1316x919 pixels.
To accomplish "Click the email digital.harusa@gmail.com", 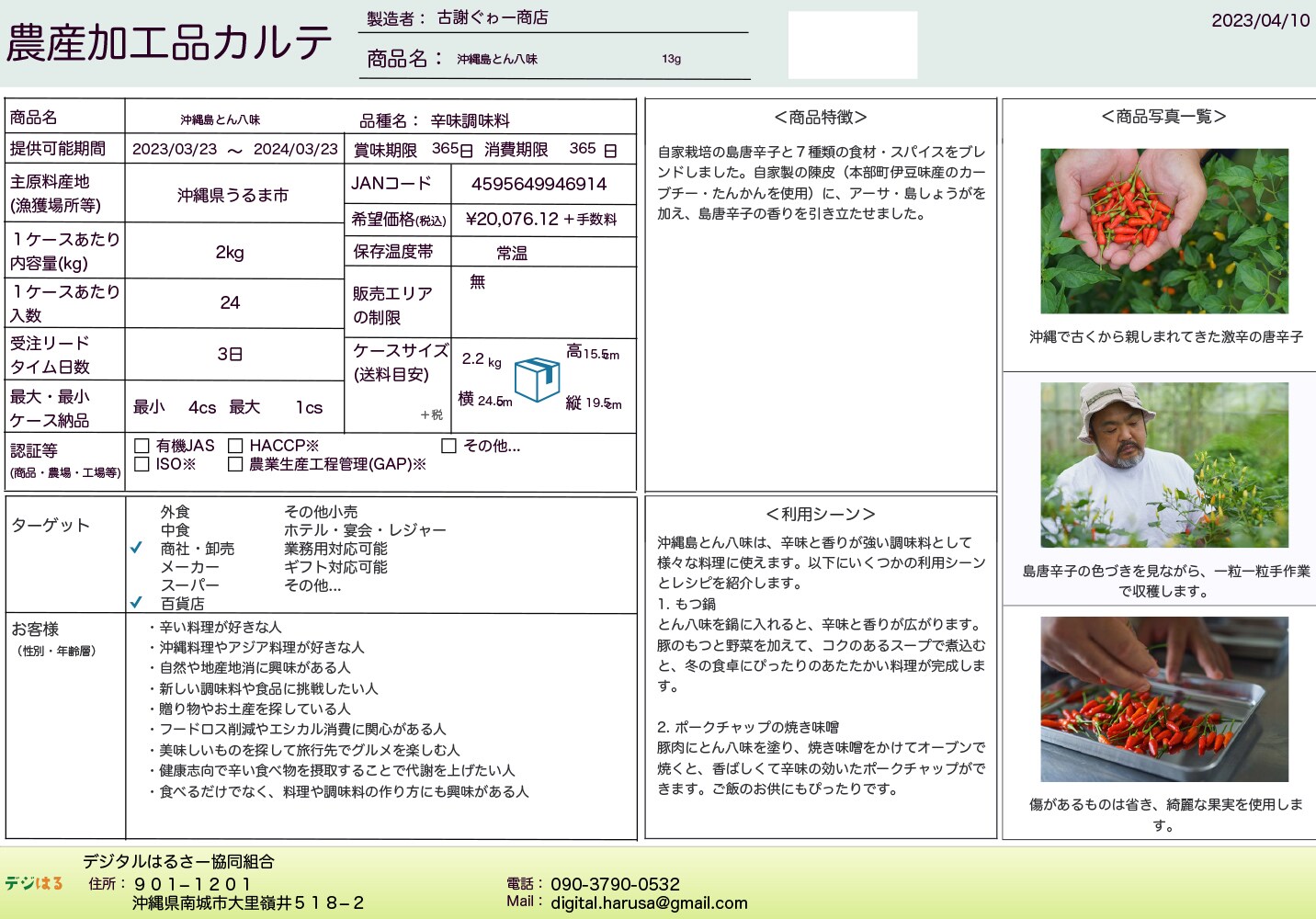I will (x=649, y=902).
